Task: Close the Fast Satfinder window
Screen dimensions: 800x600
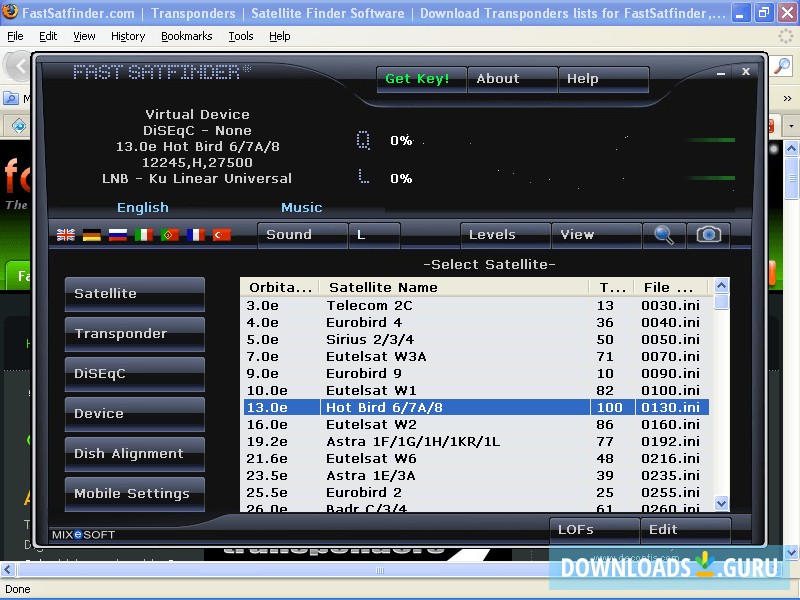Action: (746, 71)
